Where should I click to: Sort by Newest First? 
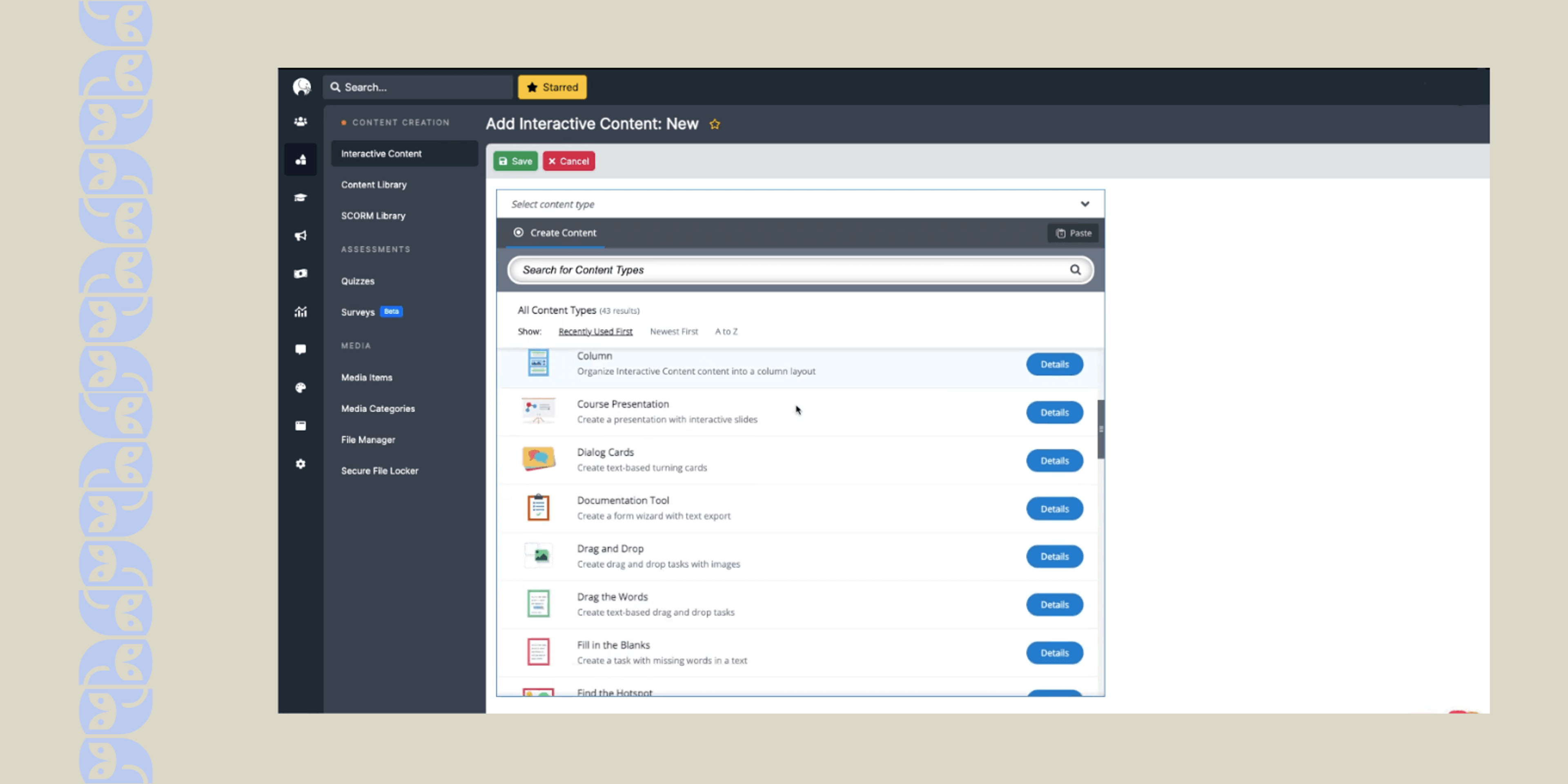(674, 331)
